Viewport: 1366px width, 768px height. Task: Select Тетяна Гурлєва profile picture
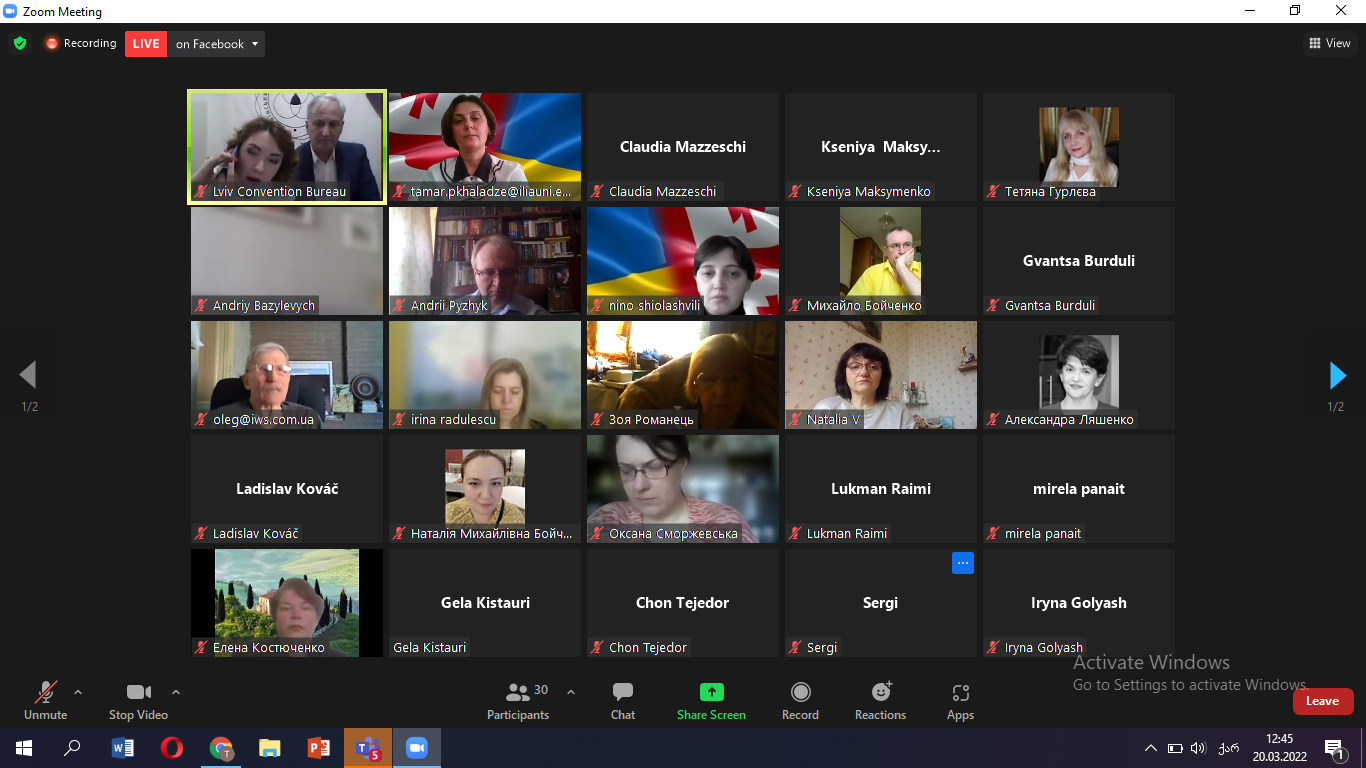click(1079, 146)
